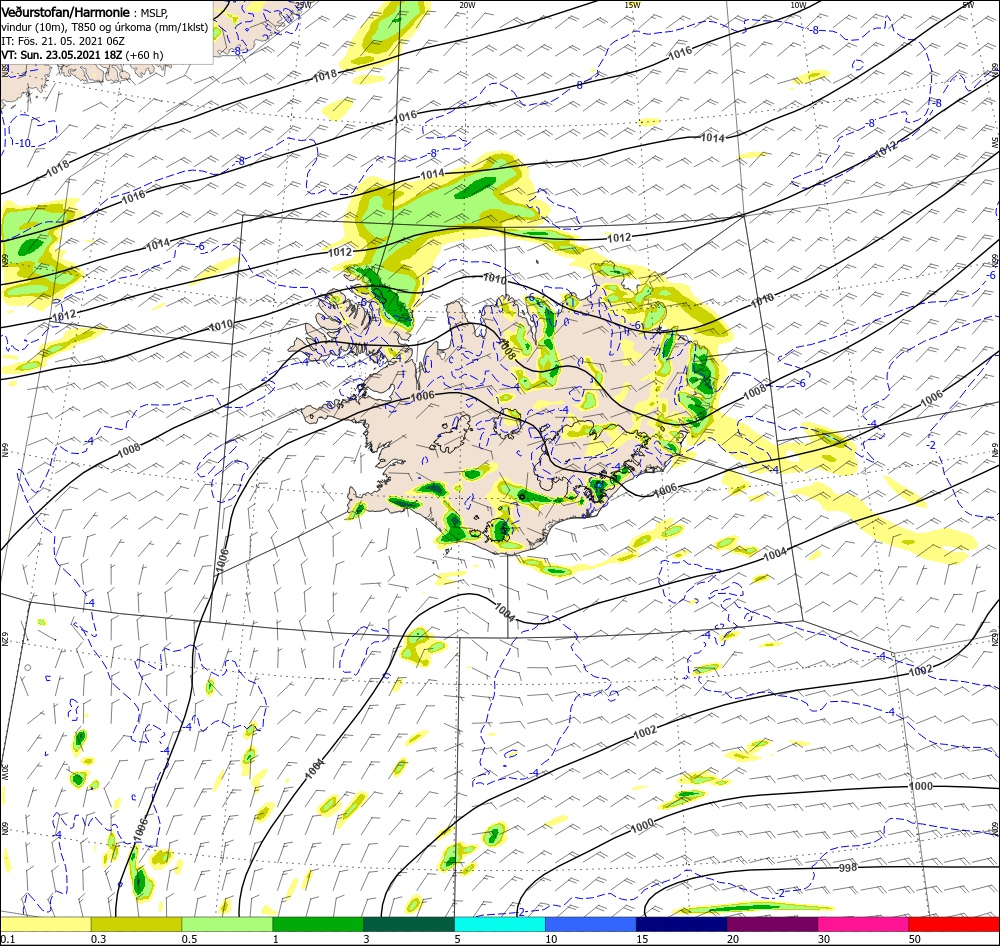Click the 'IT: Fös. 21. 05. 2021 06Z' line
This screenshot has height=946, width=1000.
(x=63, y=41)
